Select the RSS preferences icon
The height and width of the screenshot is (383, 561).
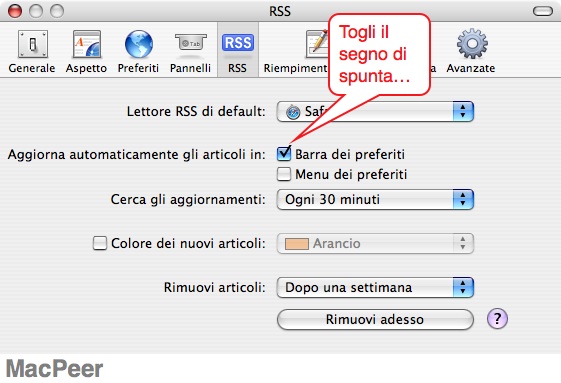click(x=238, y=50)
